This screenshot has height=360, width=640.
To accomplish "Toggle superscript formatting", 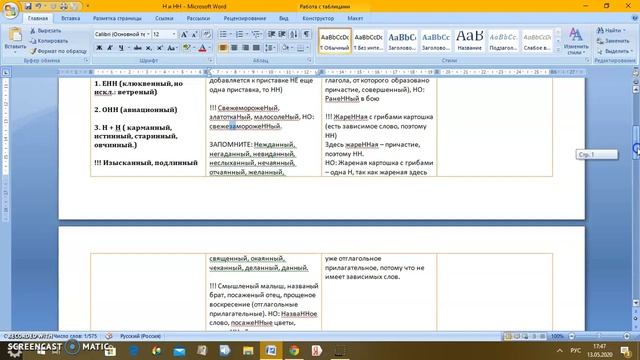I will point(160,48).
